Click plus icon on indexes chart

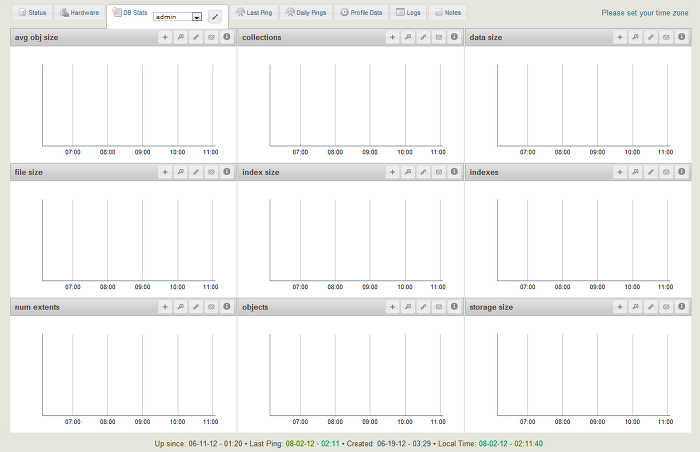[620, 172]
